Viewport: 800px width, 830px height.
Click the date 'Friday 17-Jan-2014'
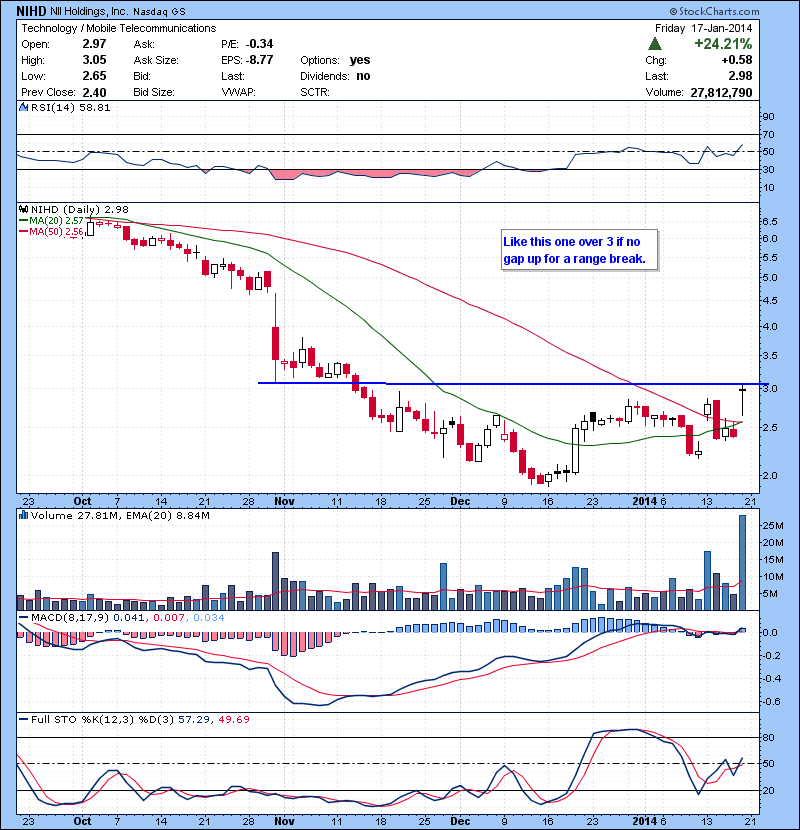(703, 28)
